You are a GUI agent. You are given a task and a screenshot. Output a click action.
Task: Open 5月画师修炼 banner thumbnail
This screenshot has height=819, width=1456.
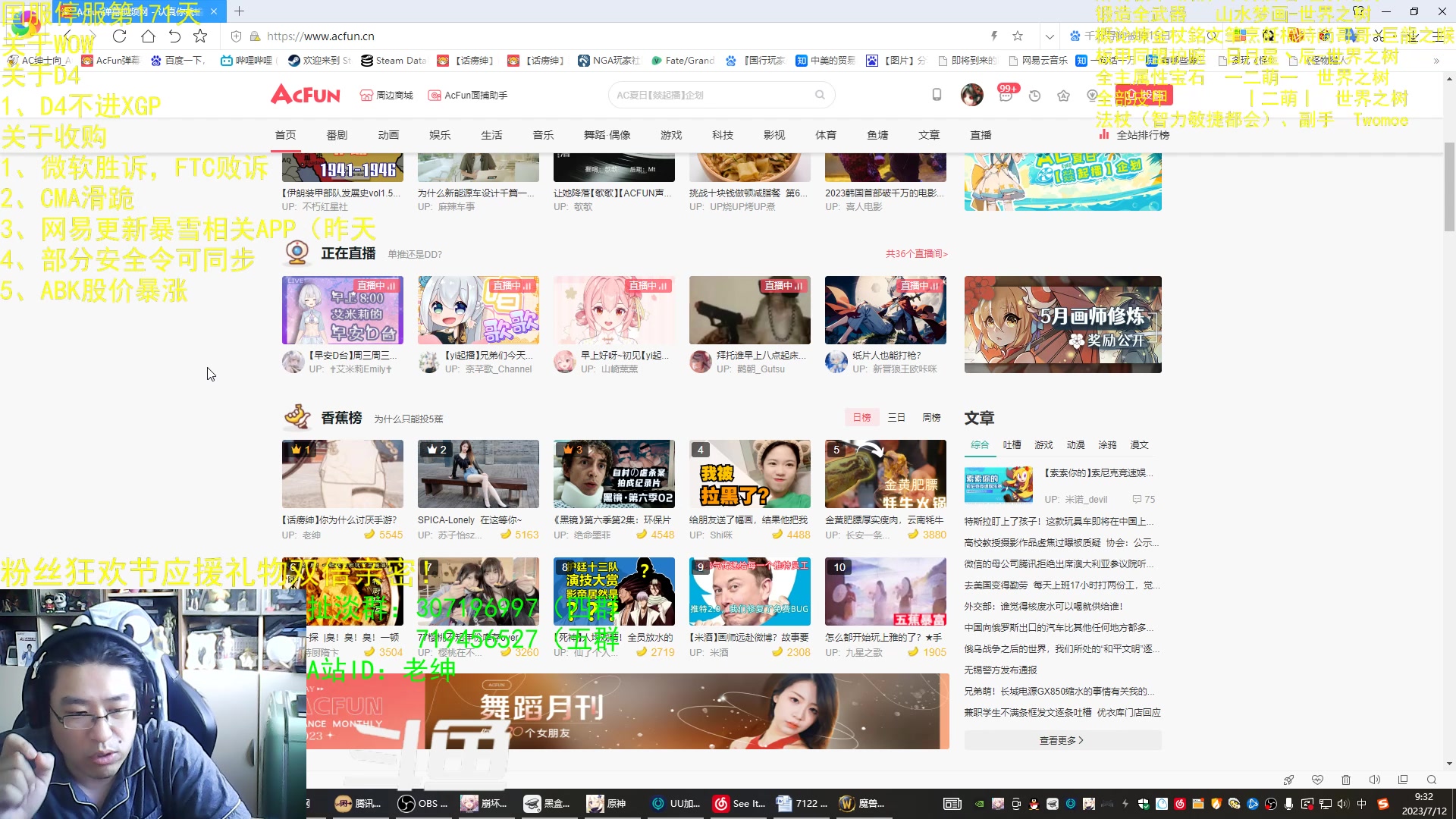coord(1062,325)
